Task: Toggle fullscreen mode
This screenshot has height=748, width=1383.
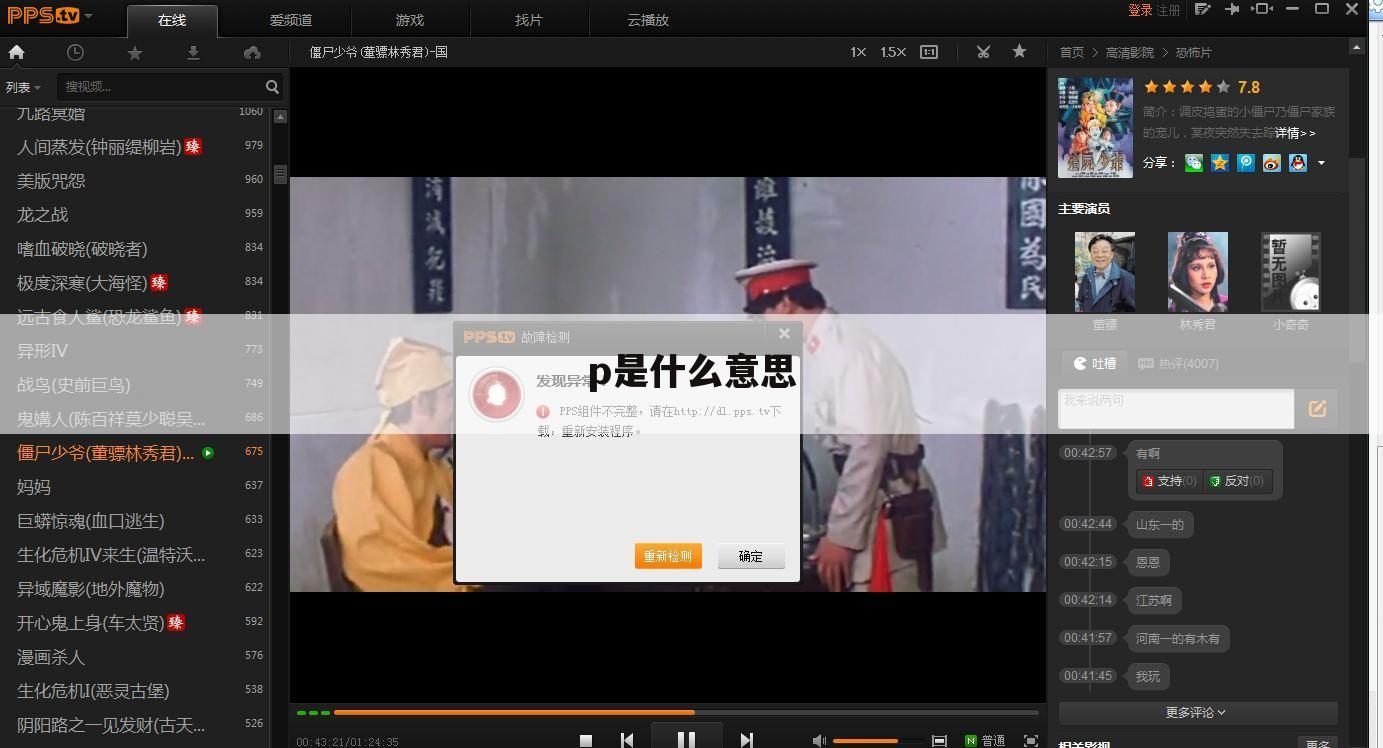Action: pyautogui.click(x=1031, y=740)
